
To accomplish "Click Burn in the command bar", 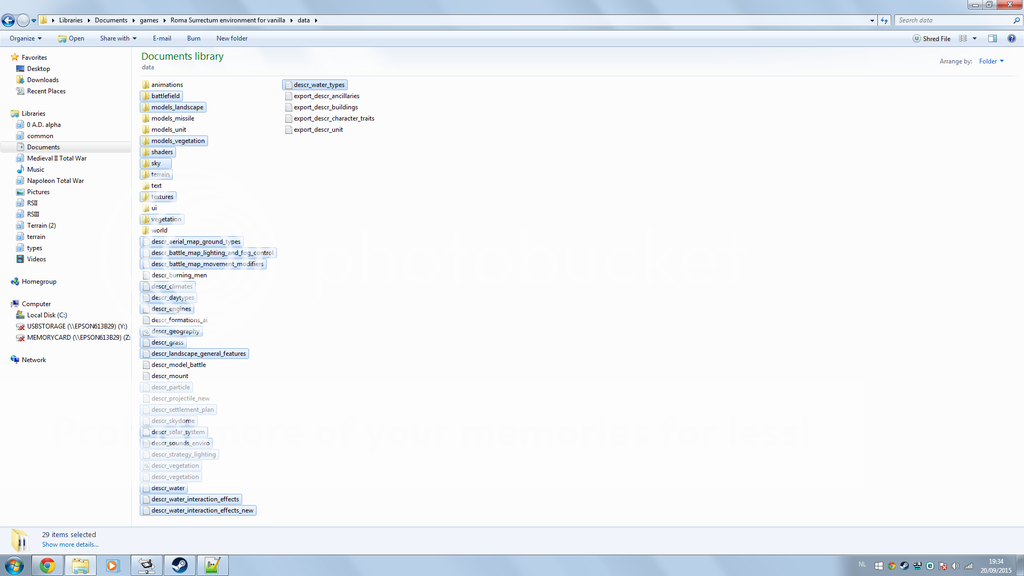I will click(x=193, y=38).
